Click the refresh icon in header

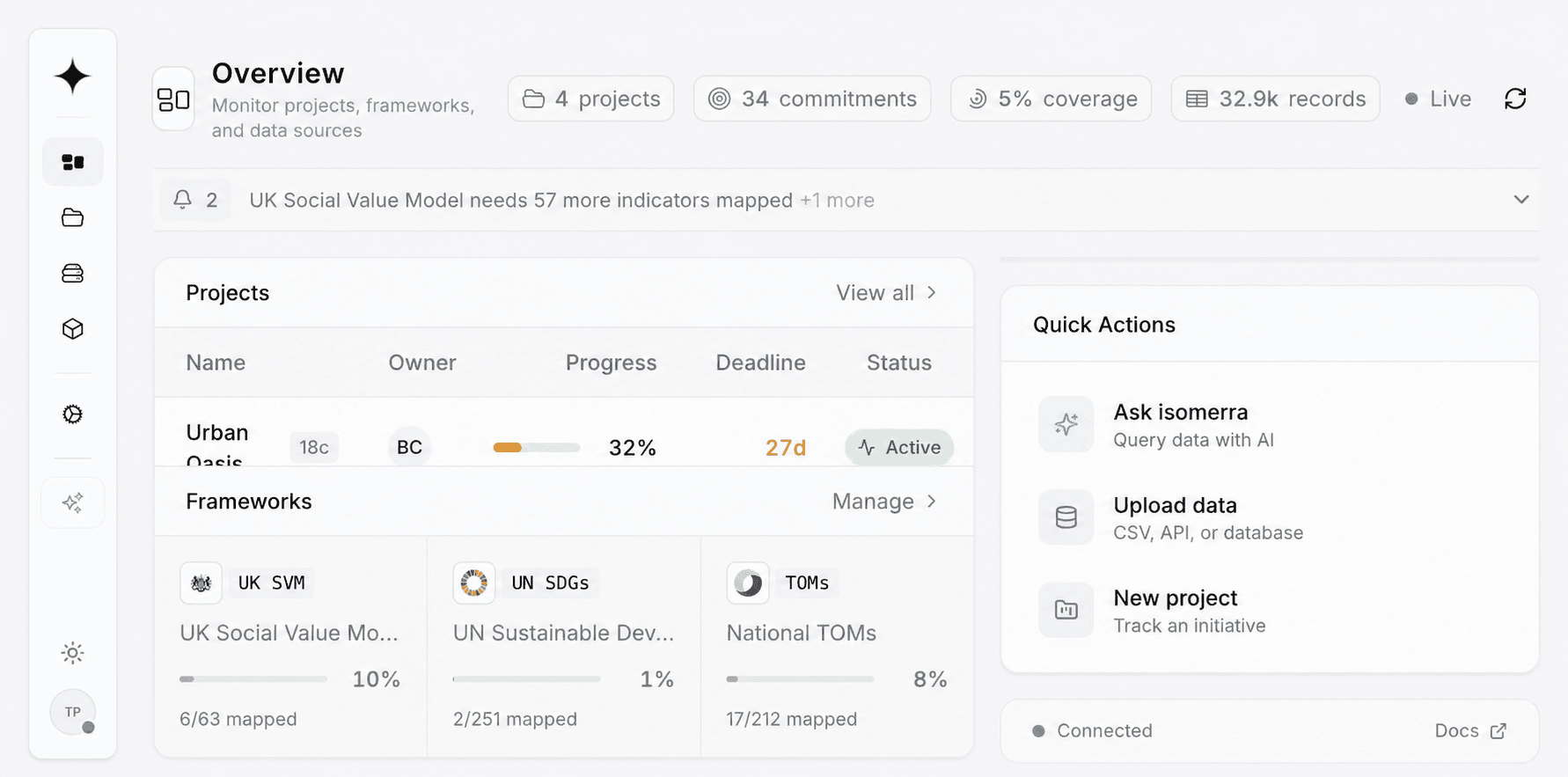pos(1515,99)
